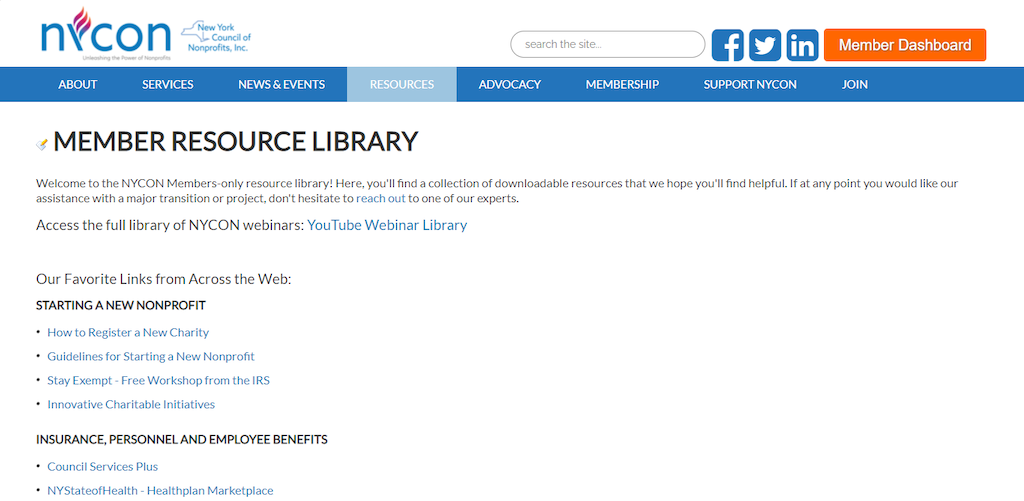This screenshot has height=501, width=1024.
Task: Select the Resources navigation tab
Action: (x=402, y=85)
